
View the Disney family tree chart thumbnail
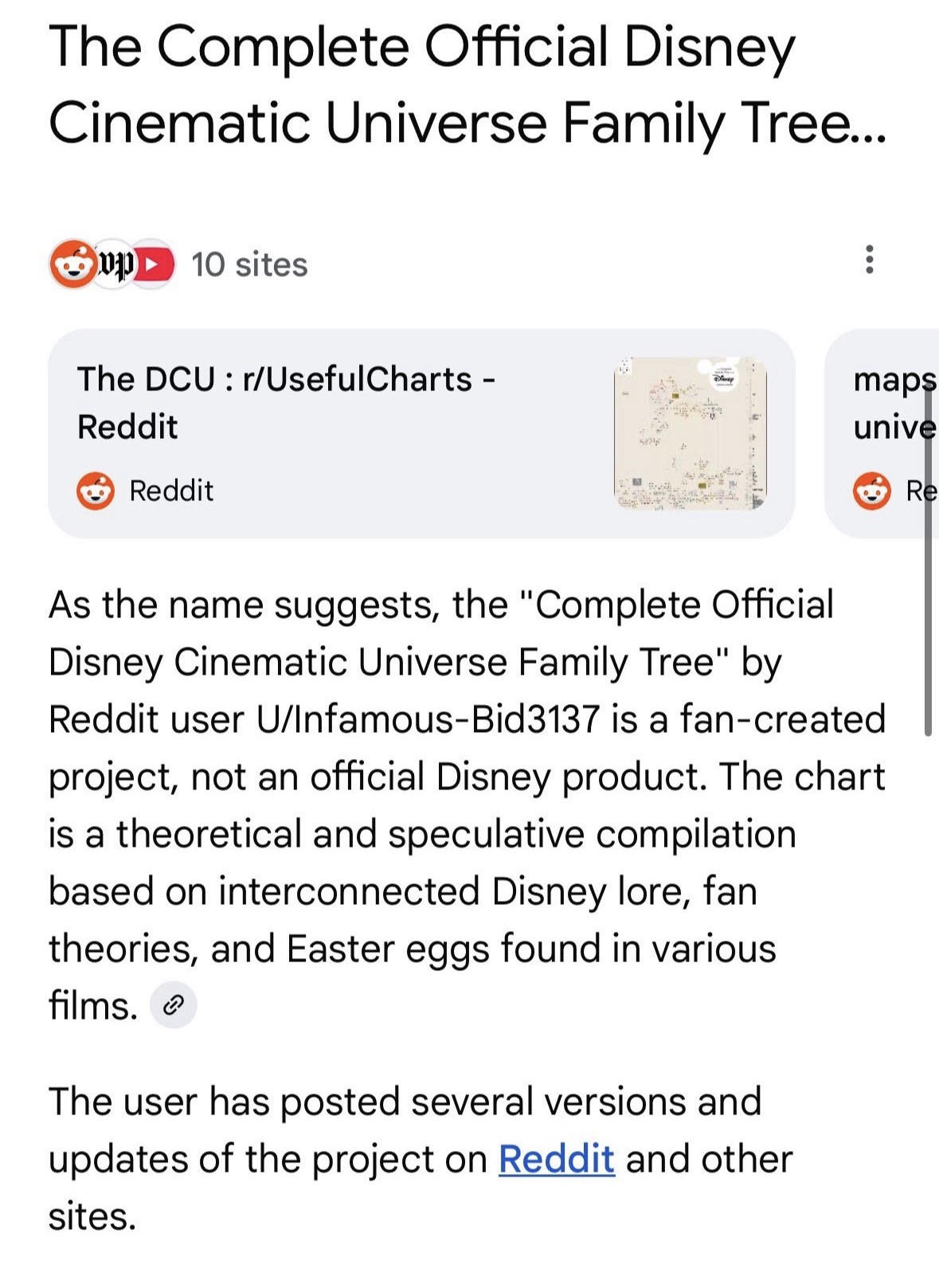point(691,434)
